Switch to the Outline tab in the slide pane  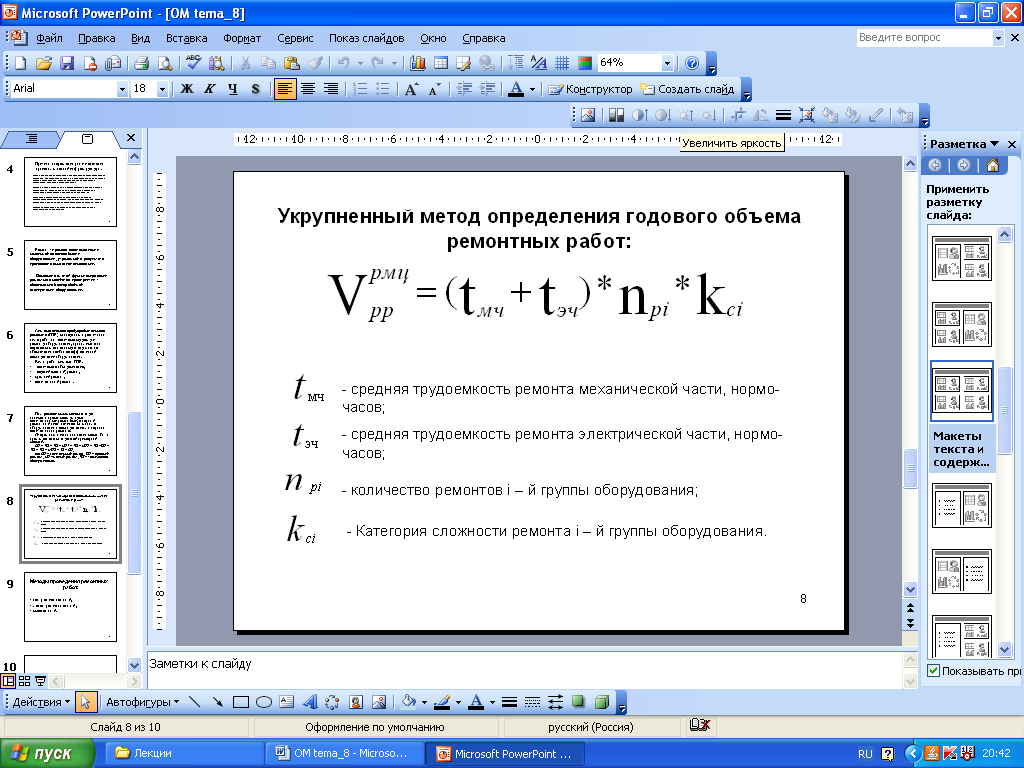31,138
